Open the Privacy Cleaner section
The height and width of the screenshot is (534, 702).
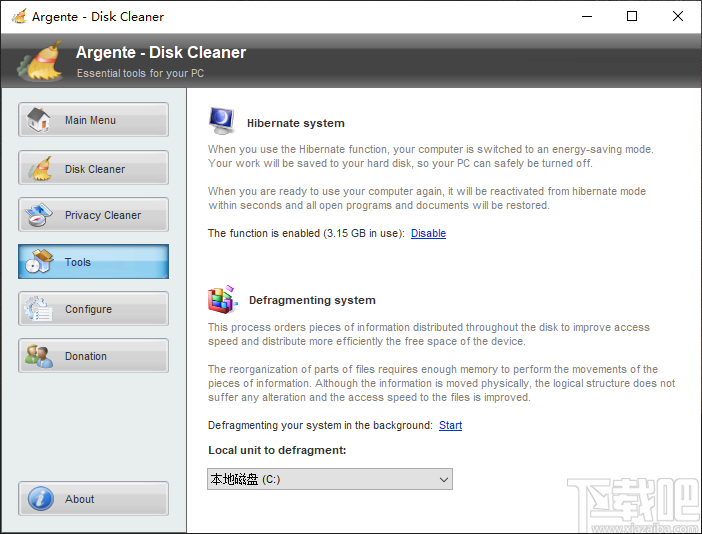click(93, 215)
